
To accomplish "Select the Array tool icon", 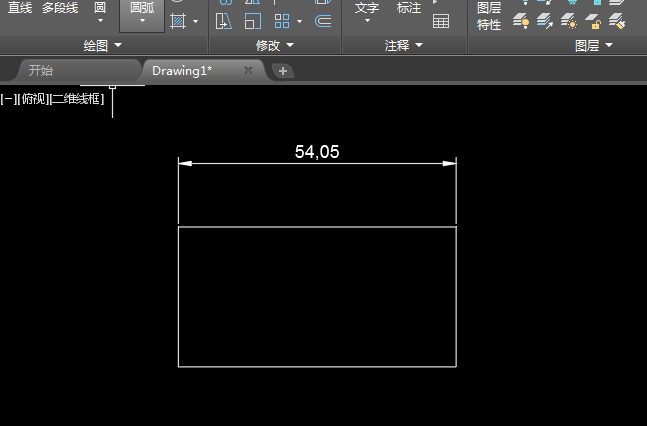I will [282, 21].
